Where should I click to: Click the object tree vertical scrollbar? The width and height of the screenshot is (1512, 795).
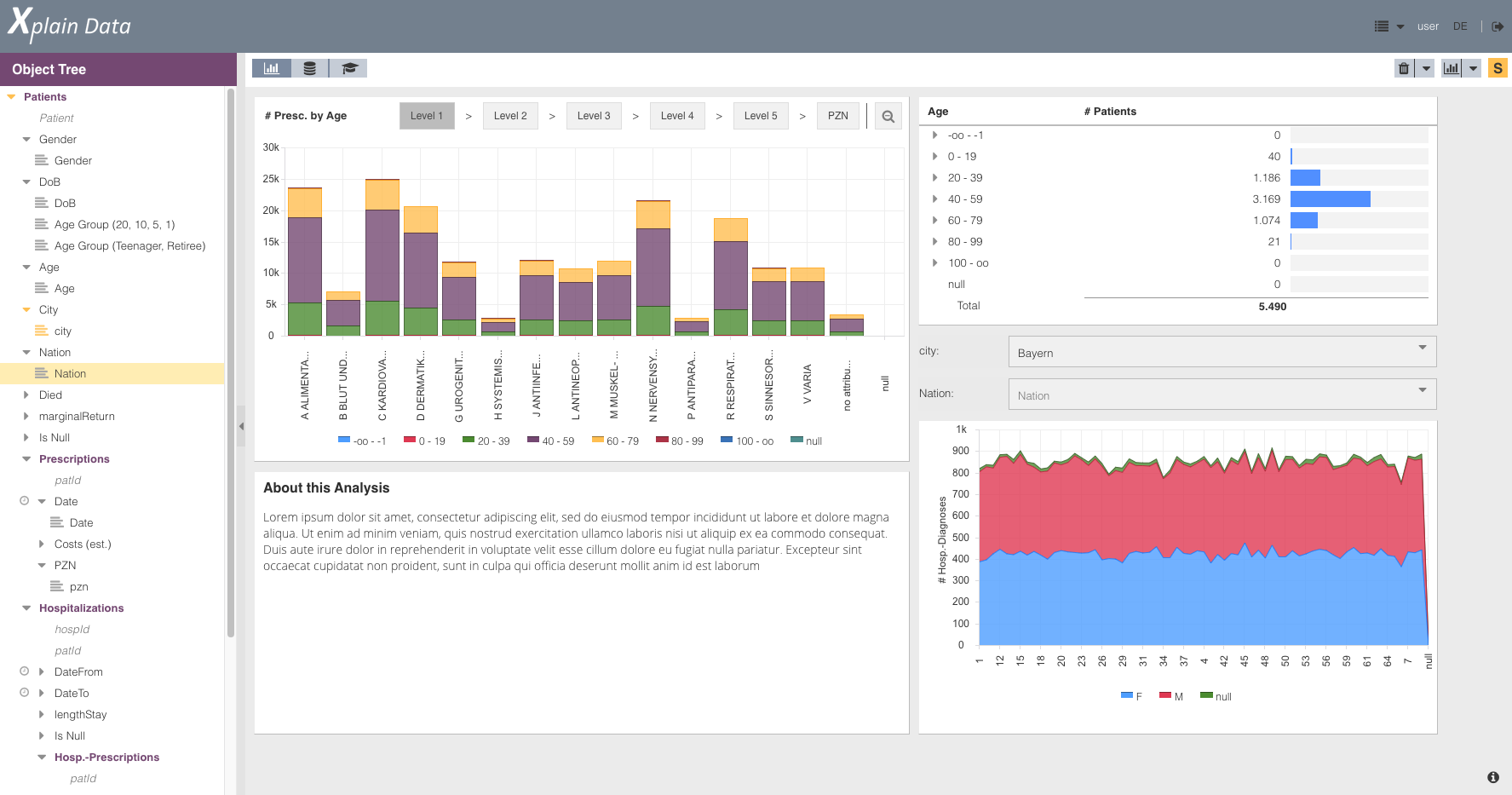(231, 362)
